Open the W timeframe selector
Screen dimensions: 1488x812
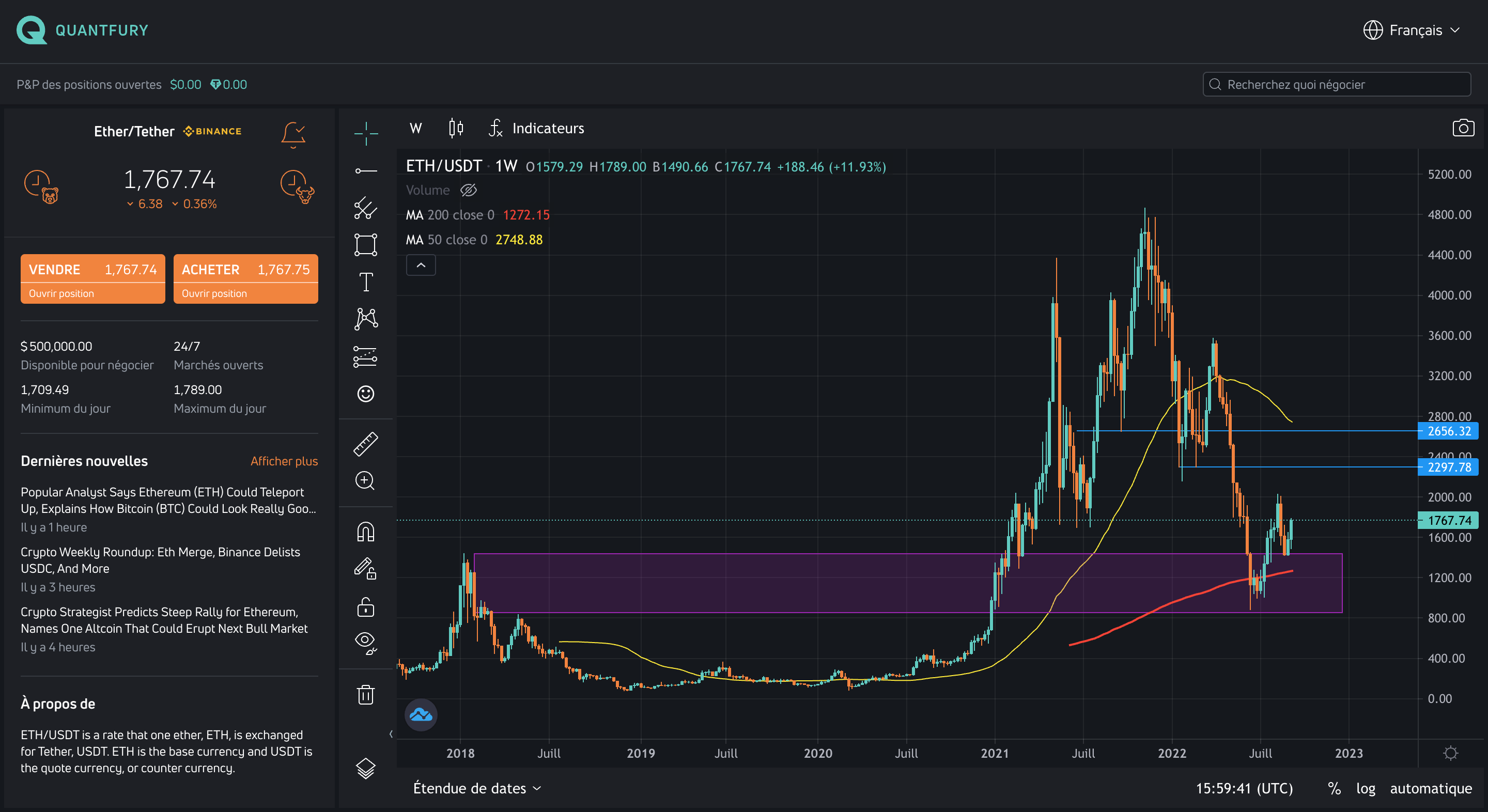tap(415, 128)
